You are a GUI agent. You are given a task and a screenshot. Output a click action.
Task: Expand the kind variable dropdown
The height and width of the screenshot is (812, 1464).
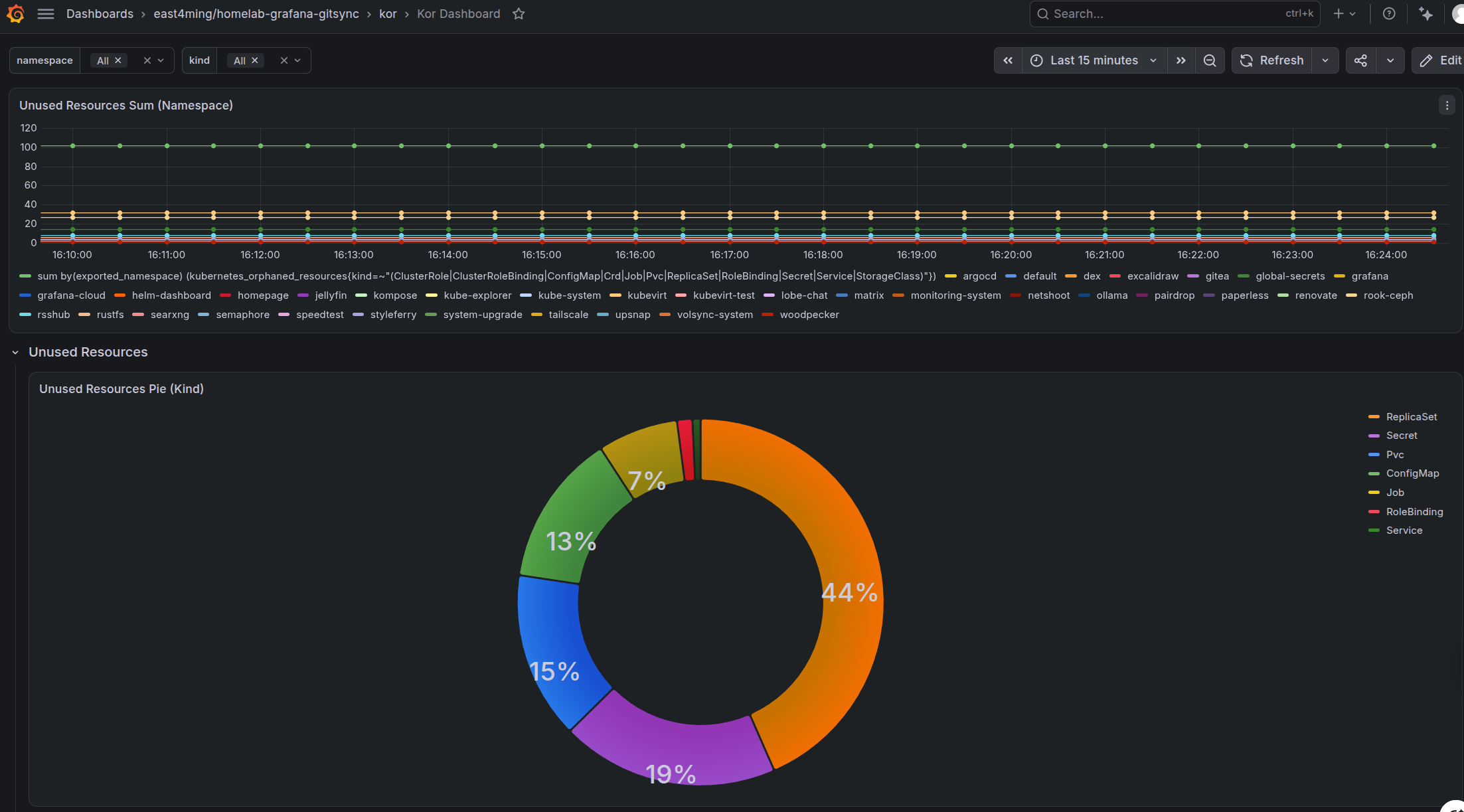297,60
